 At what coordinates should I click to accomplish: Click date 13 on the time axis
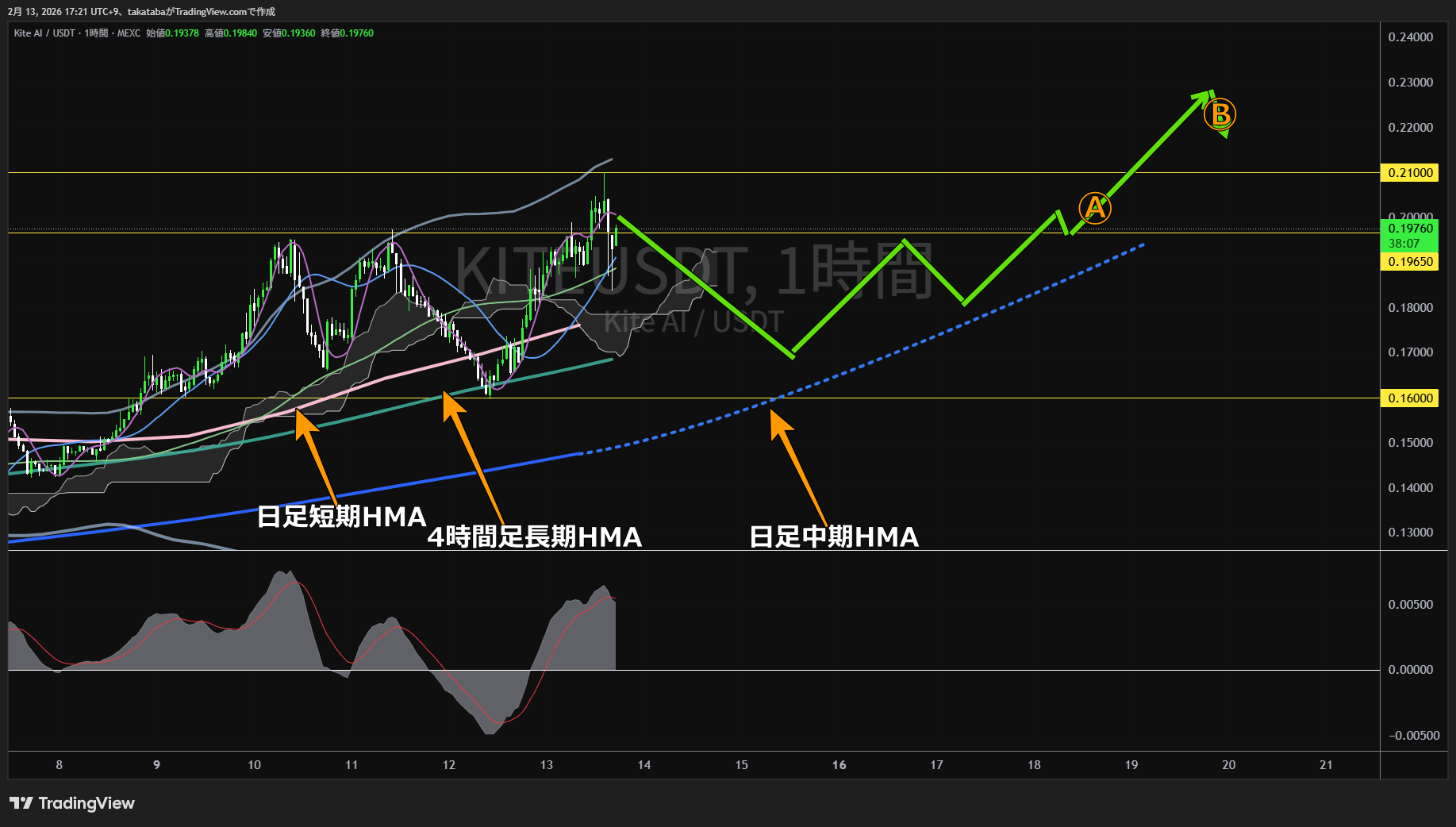[x=546, y=765]
